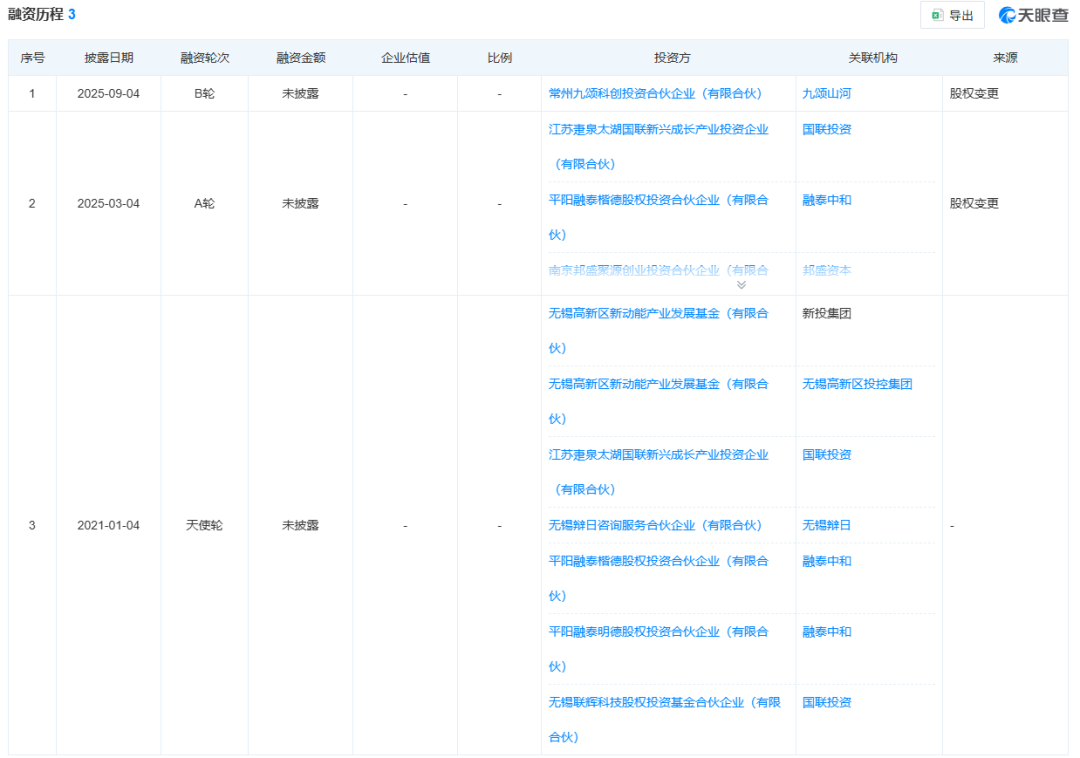Viewport: 1080px width, 758px height.
Task: Click the 投资方 column header
Action: click(x=672, y=58)
